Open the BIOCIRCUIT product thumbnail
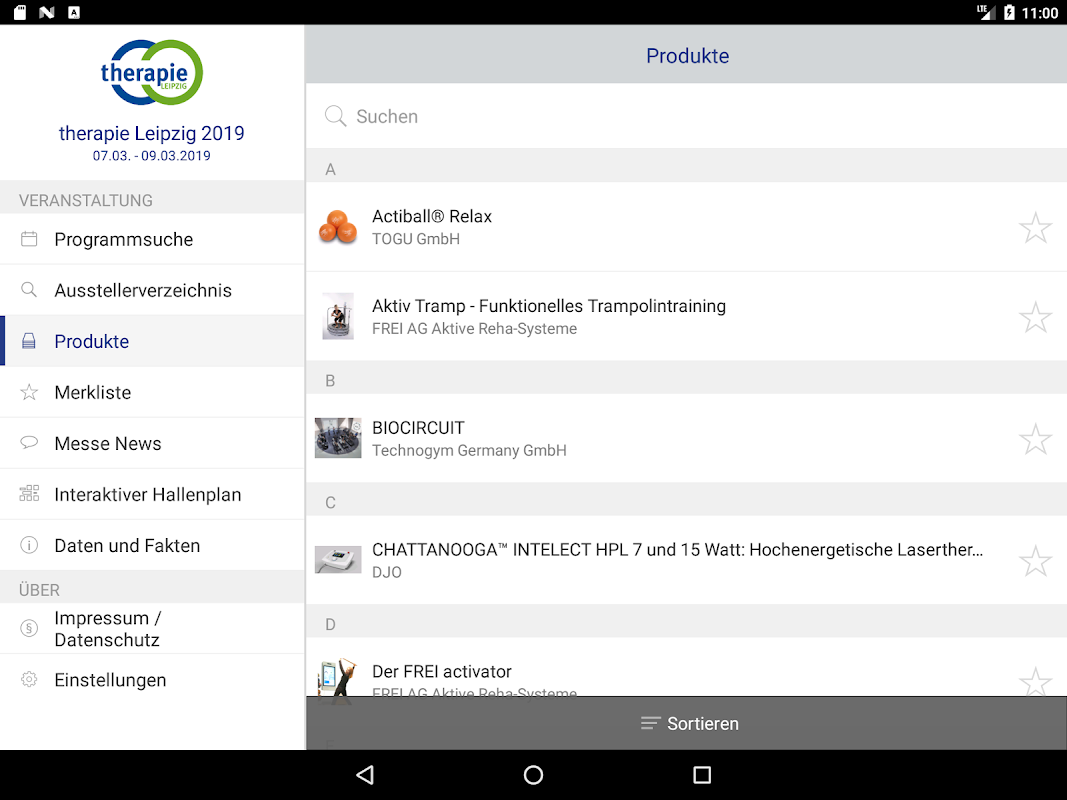Viewport: 1067px width, 800px height. [338, 438]
